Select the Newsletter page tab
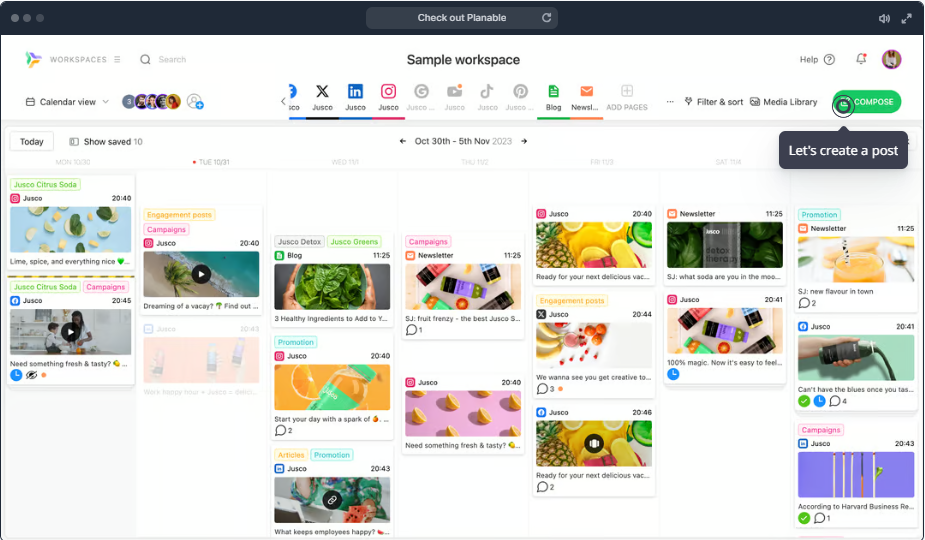This screenshot has width=925, height=540. [585, 98]
